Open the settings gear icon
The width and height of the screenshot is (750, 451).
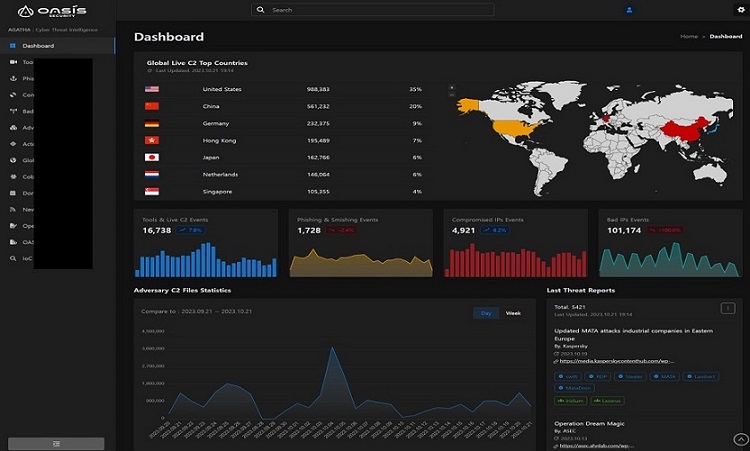click(x=741, y=10)
